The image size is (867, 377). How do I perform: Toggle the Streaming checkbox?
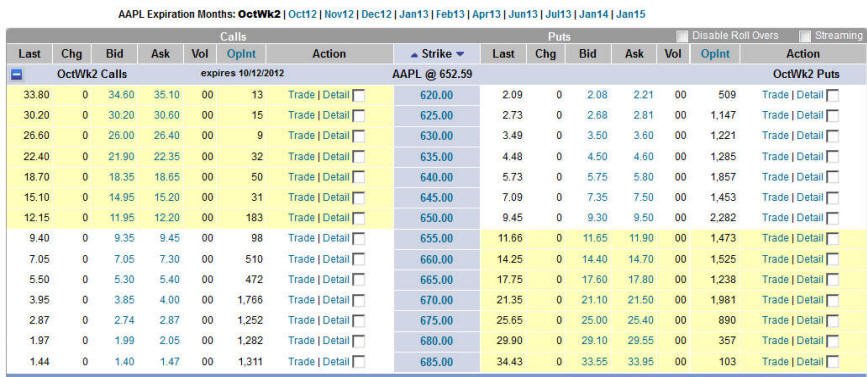(806, 36)
